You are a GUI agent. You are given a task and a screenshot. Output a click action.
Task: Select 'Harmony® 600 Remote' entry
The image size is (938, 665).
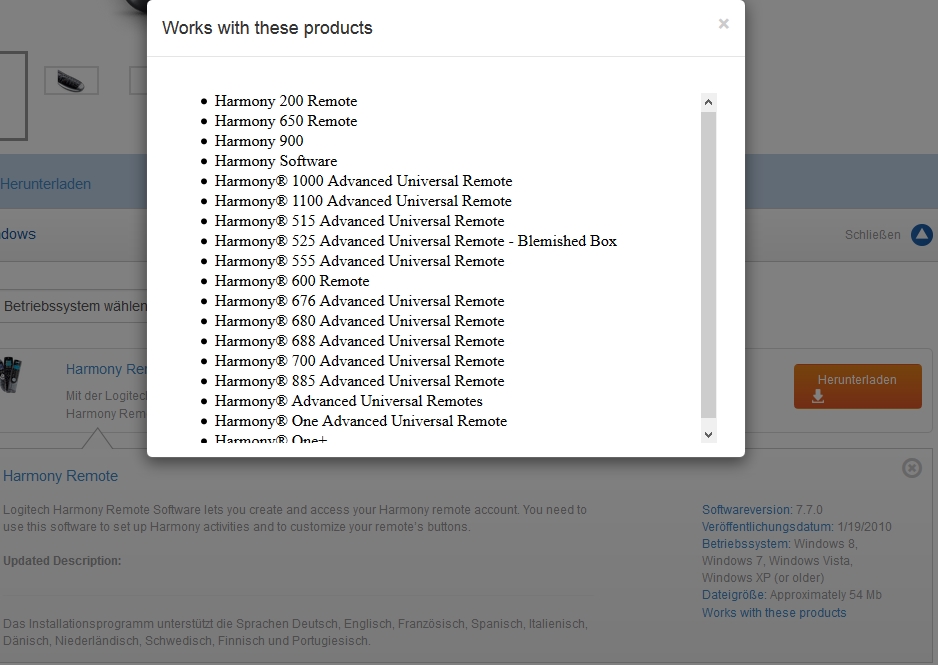point(292,281)
